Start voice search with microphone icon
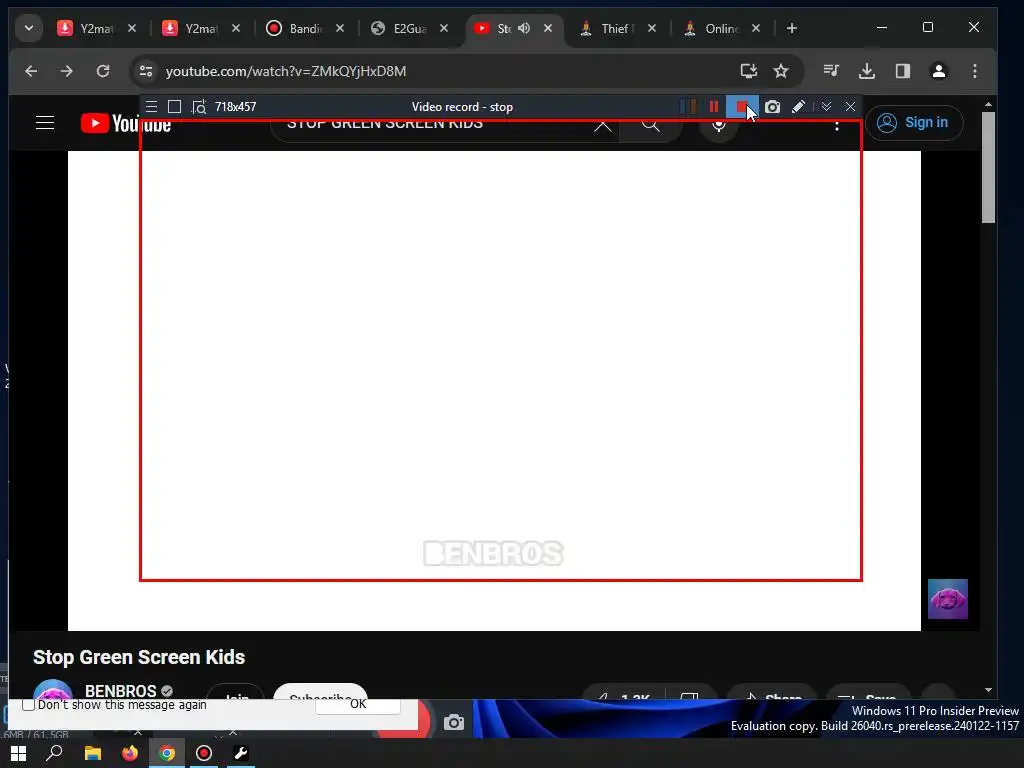 (718, 125)
